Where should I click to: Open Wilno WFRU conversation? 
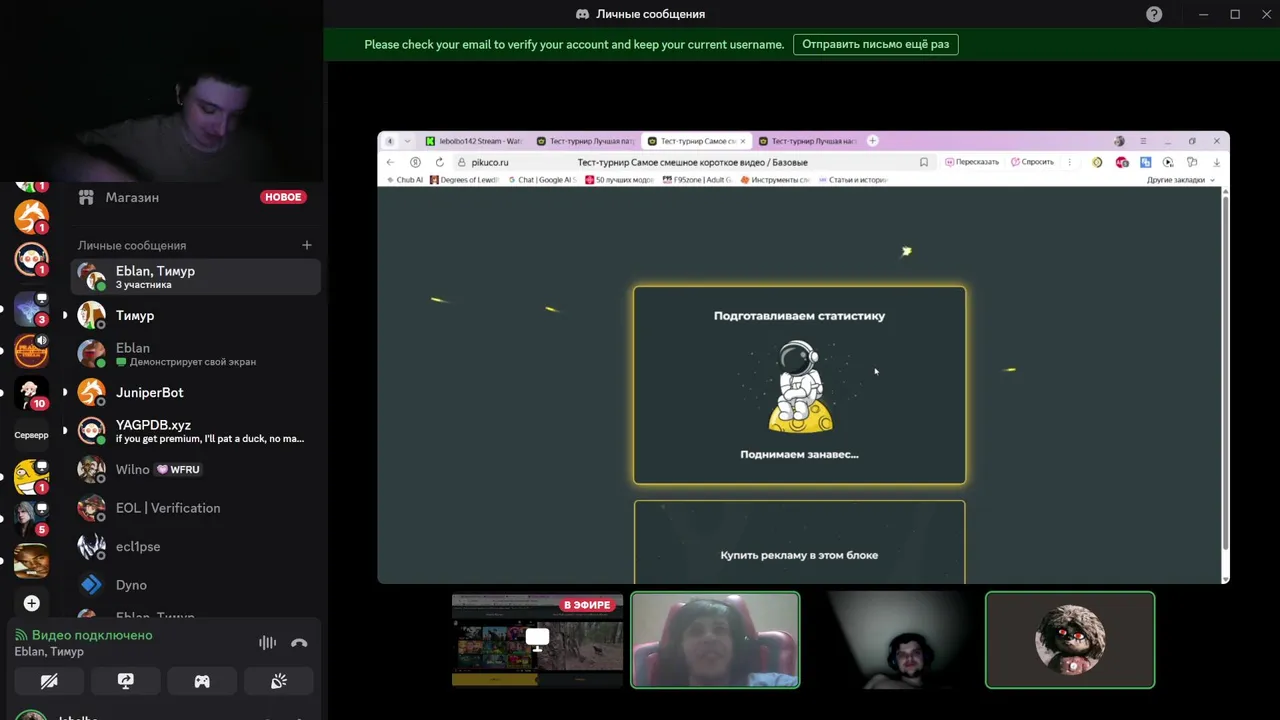(195, 469)
